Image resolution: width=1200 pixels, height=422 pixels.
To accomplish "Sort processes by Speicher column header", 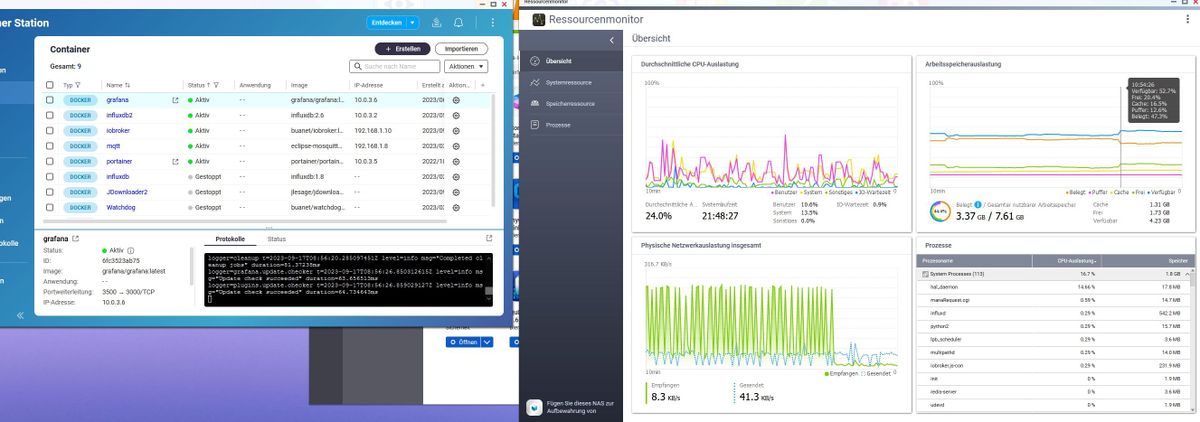I will pyautogui.click(x=1147, y=261).
